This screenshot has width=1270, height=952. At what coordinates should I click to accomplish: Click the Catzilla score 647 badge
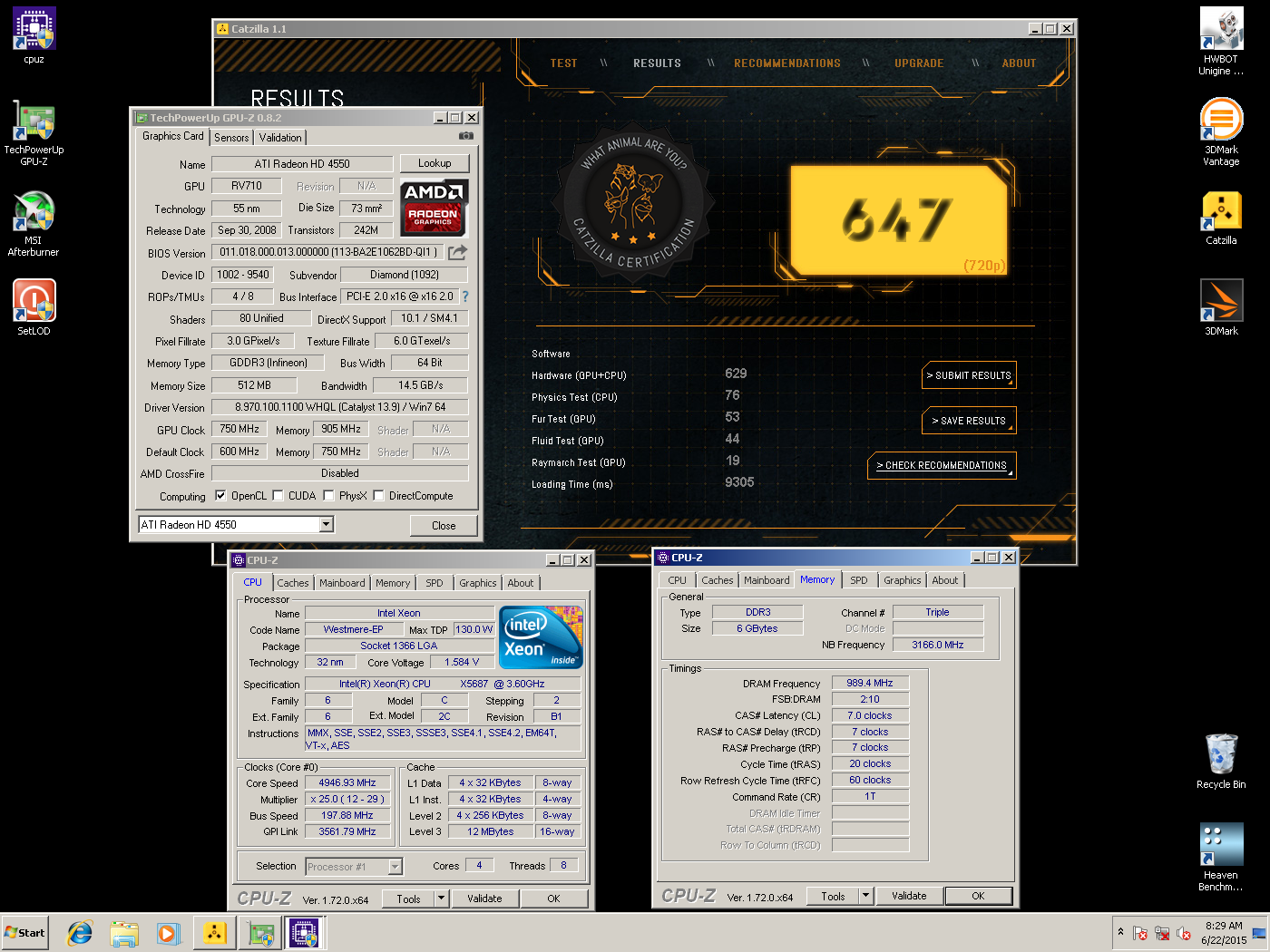(898, 220)
